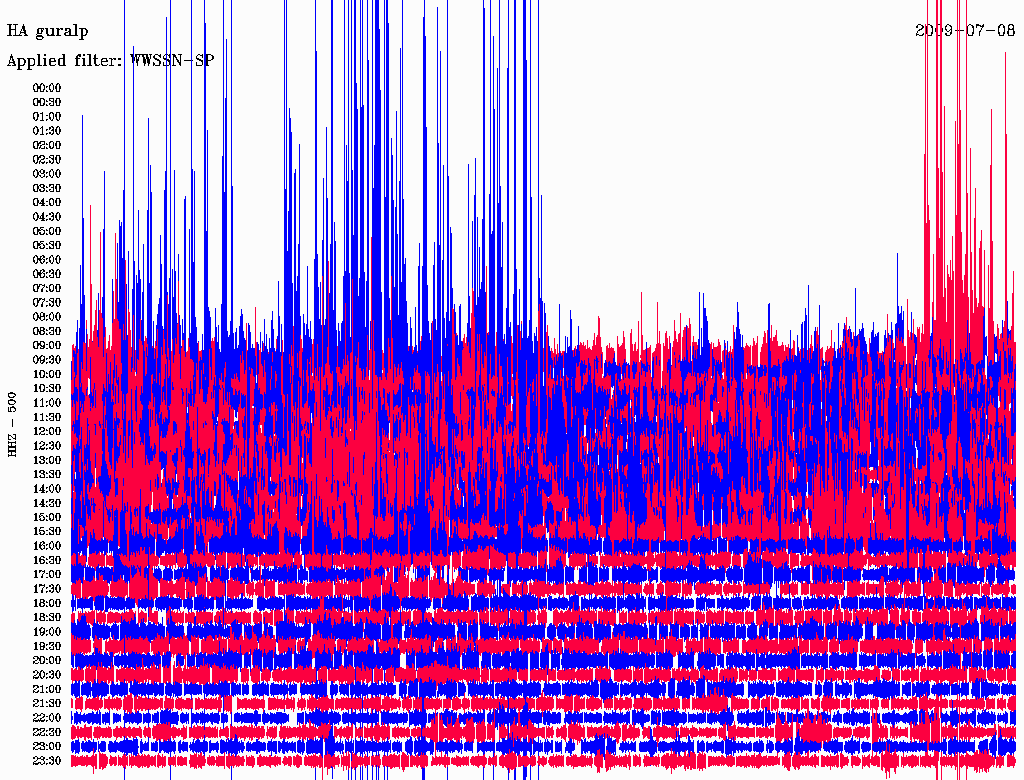Select the 19:30 time label

pyautogui.click(x=47, y=646)
